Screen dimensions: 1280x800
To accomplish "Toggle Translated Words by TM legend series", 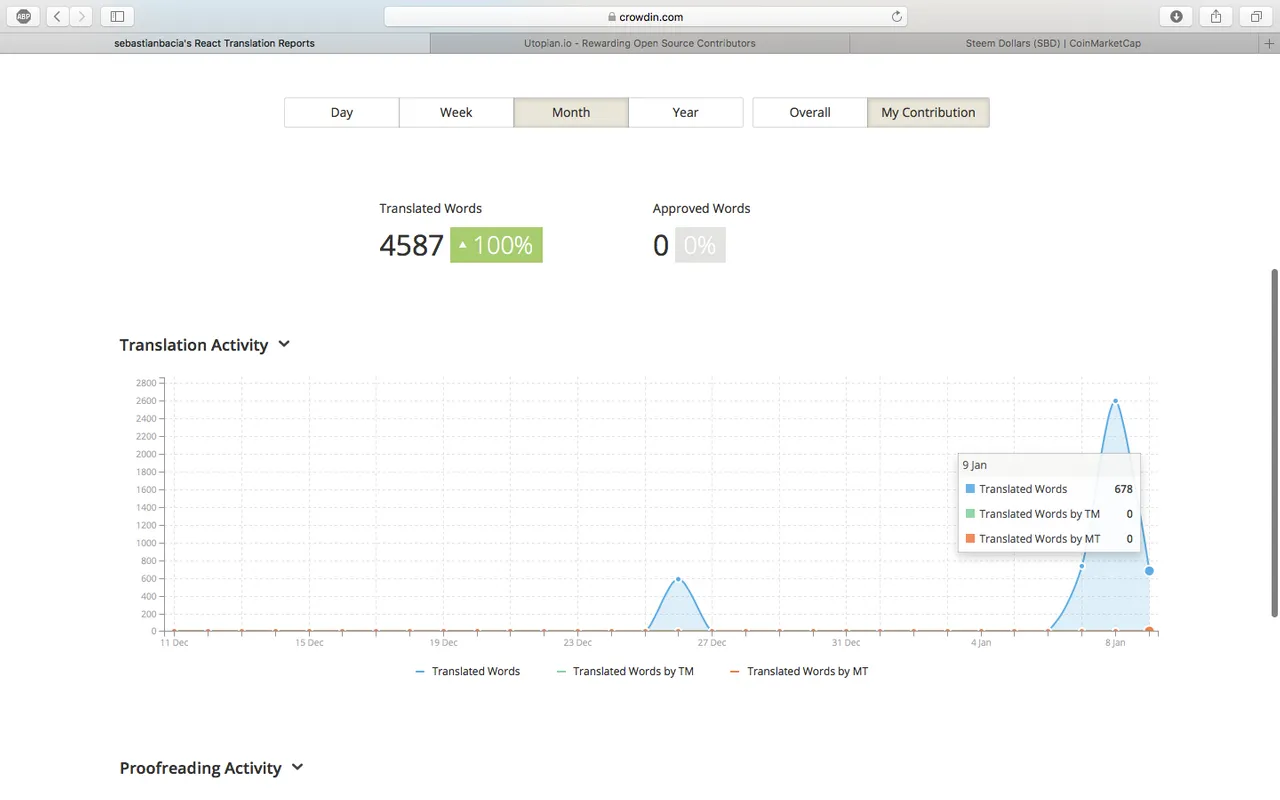I will click(x=625, y=671).
